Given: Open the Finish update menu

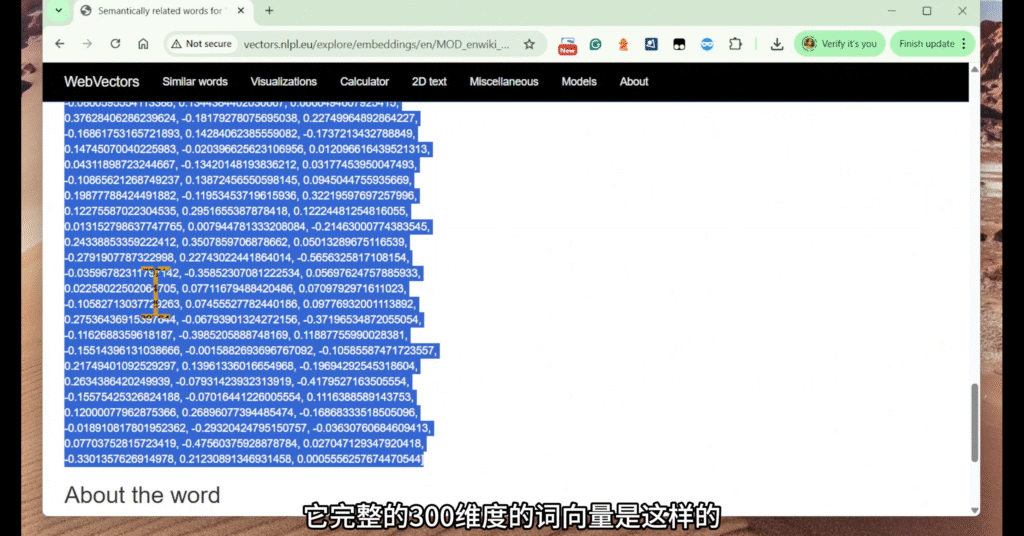Looking at the screenshot, I should (934, 44).
